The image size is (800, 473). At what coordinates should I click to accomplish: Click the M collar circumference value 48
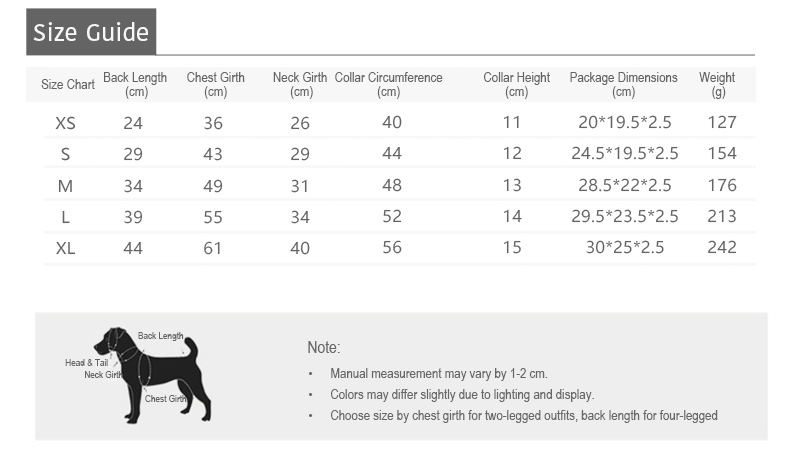(x=392, y=186)
